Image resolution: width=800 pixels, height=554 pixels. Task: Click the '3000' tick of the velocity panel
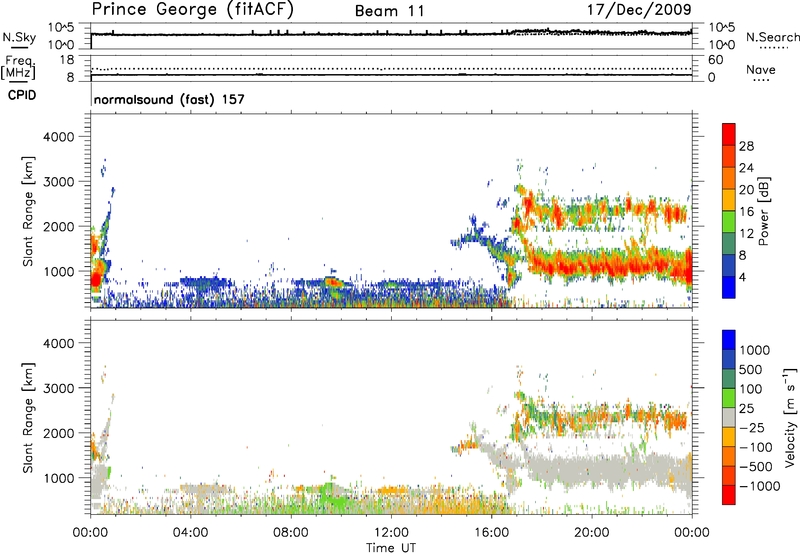(58, 388)
